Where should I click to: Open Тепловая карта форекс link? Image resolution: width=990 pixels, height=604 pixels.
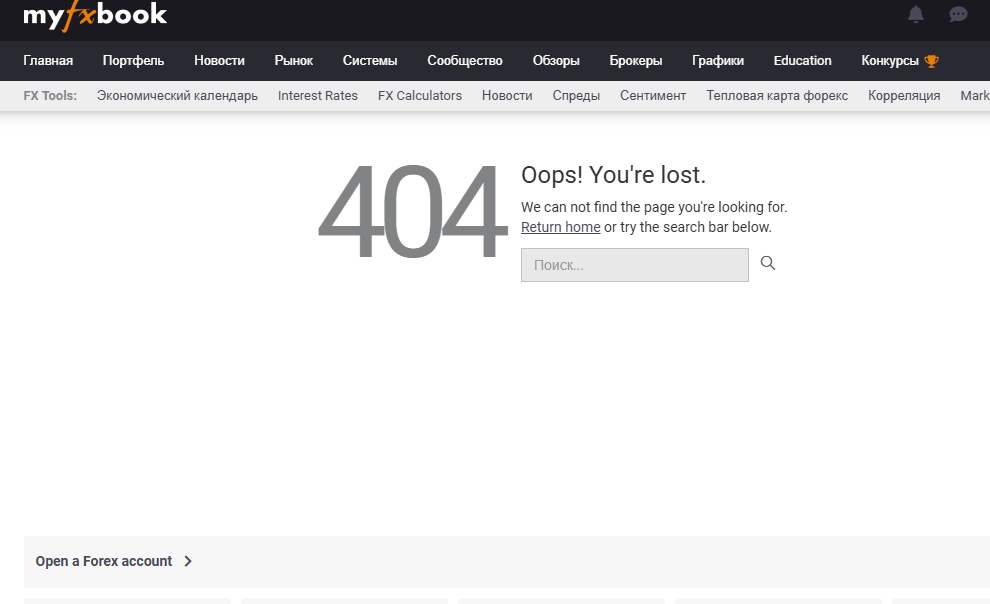pos(777,95)
